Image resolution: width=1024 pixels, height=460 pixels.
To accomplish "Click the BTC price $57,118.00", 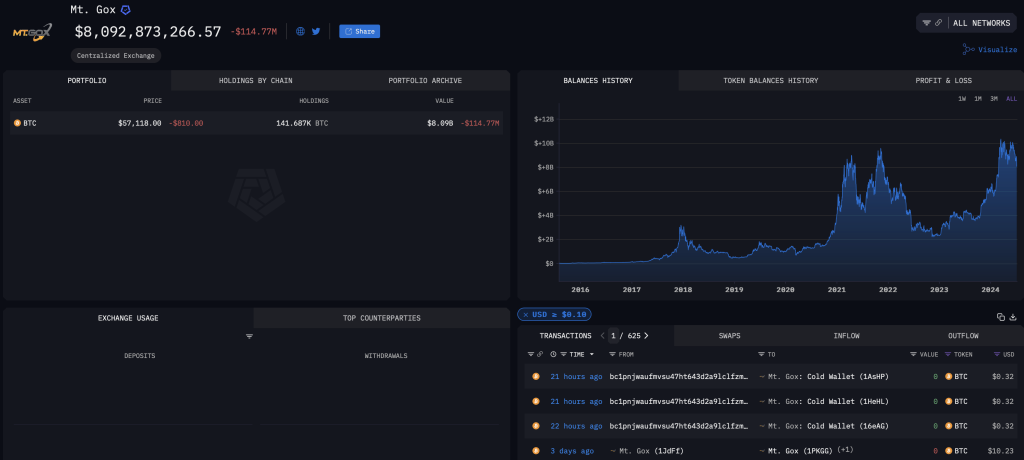I will click(x=139, y=123).
